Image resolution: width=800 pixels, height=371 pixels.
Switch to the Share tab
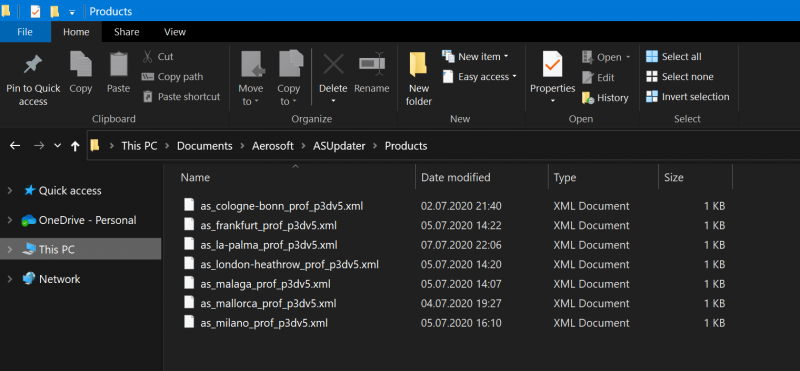coord(127,32)
